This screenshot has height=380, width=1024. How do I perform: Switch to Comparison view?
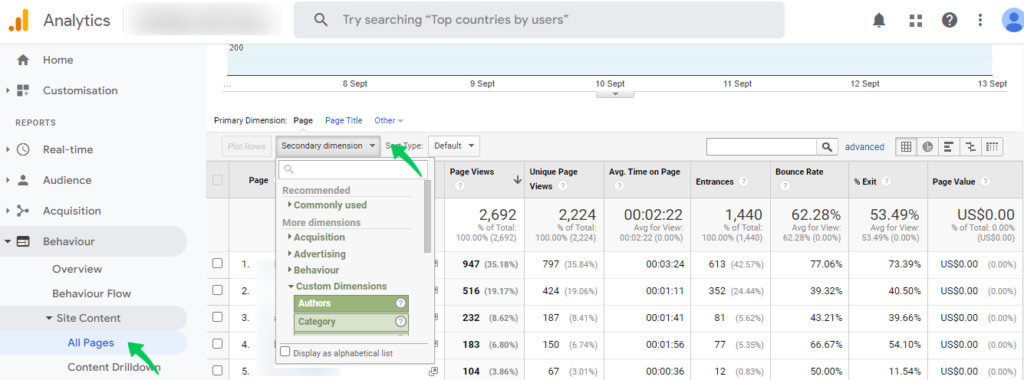coord(970,147)
